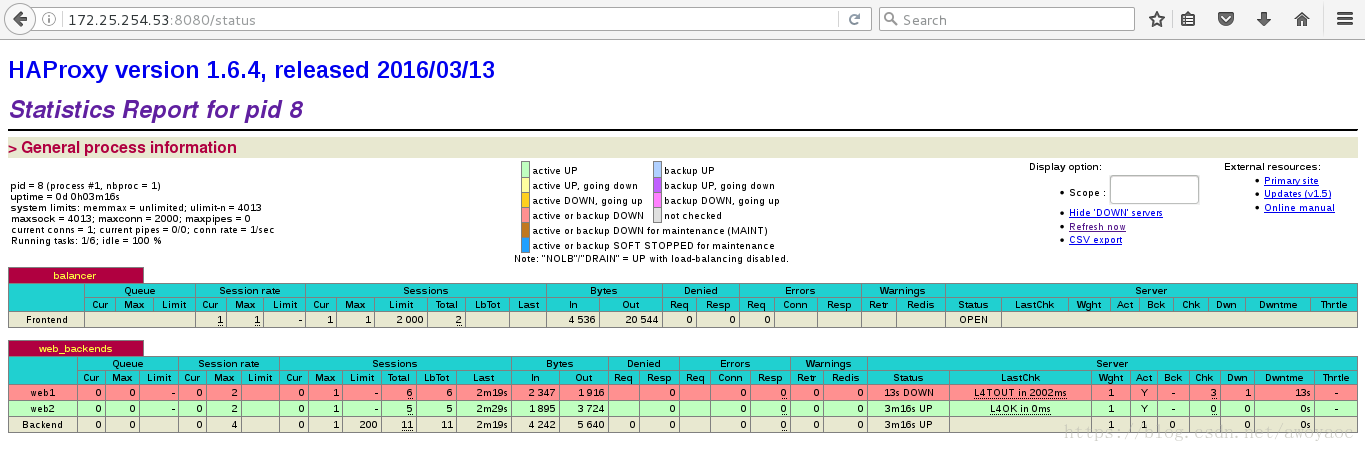Open the downloads arrow icon
1365x452 pixels.
pos(1264,19)
